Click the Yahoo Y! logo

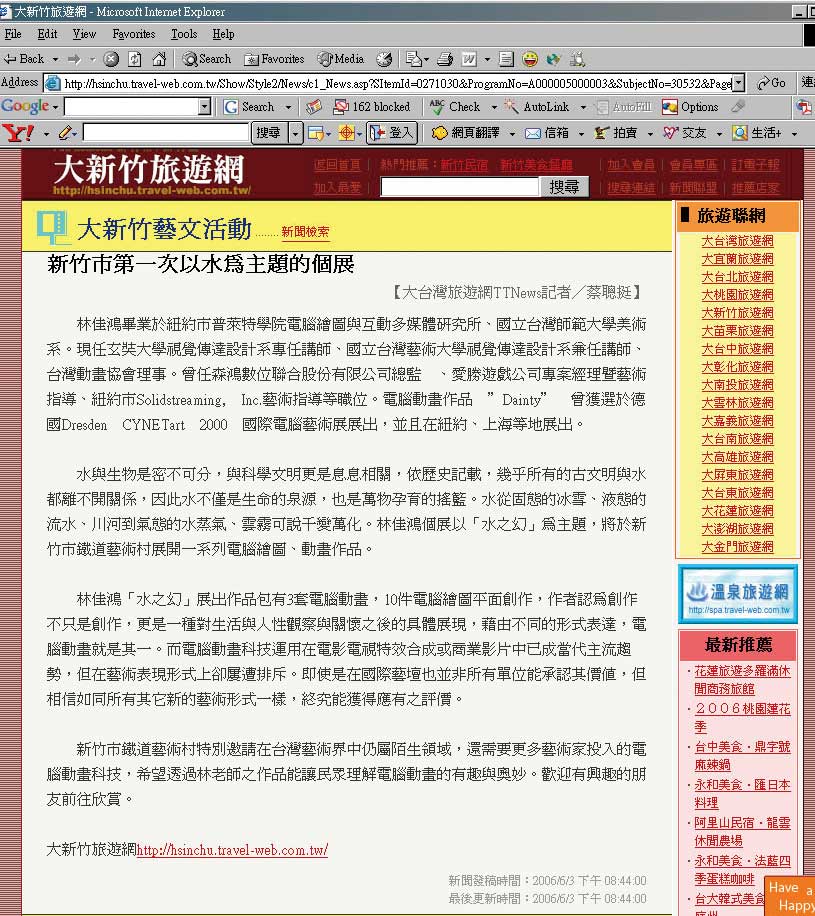click(x=18, y=133)
